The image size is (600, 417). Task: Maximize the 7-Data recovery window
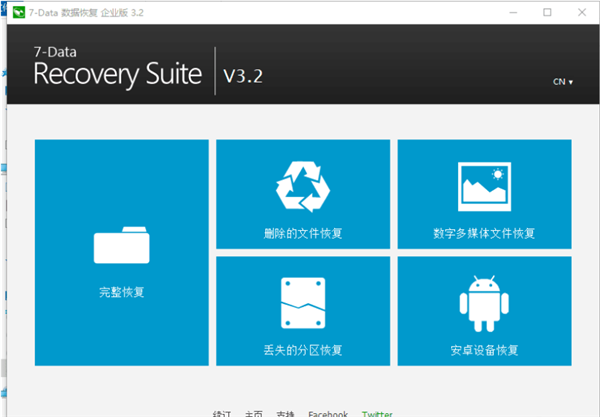click(x=546, y=12)
